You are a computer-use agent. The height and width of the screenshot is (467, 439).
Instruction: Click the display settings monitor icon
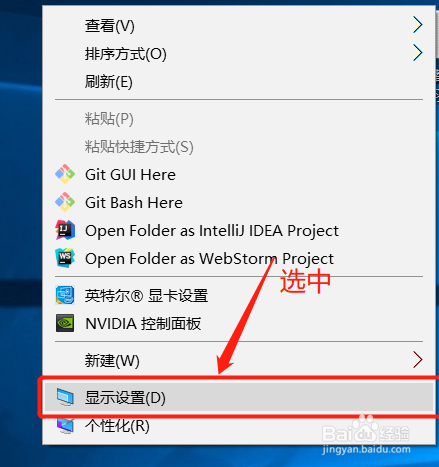(65, 397)
